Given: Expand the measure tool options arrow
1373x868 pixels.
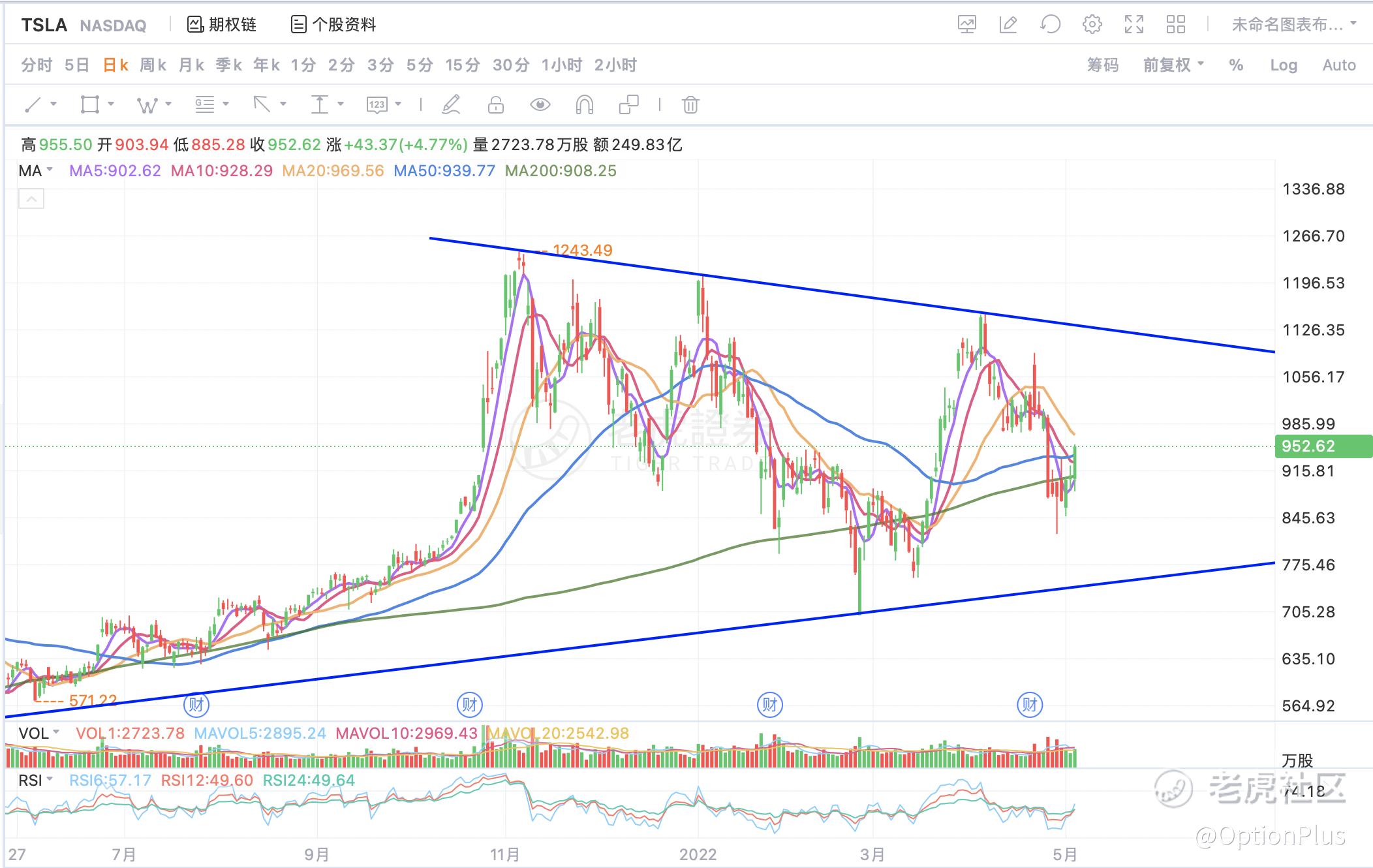Looking at the screenshot, I should [x=341, y=104].
